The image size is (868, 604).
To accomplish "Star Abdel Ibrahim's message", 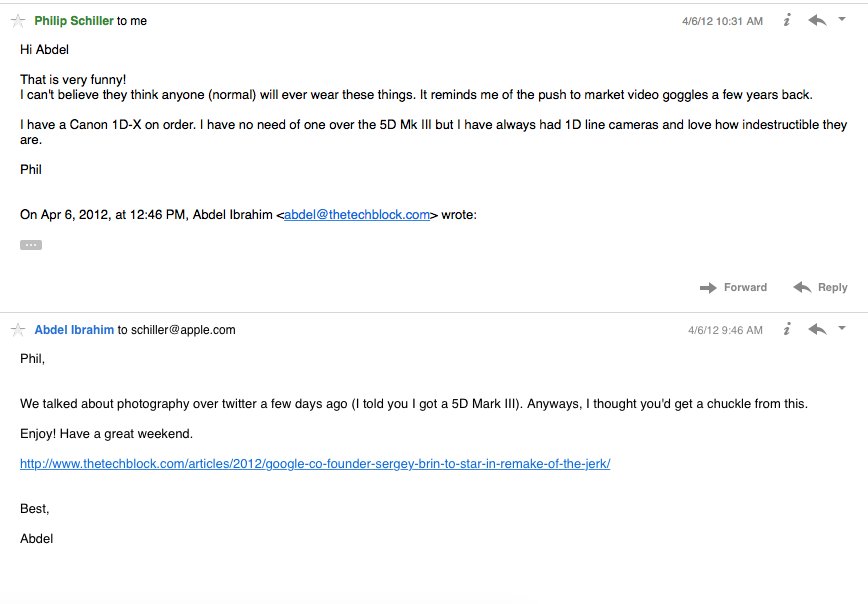I will click(x=18, y=330).
